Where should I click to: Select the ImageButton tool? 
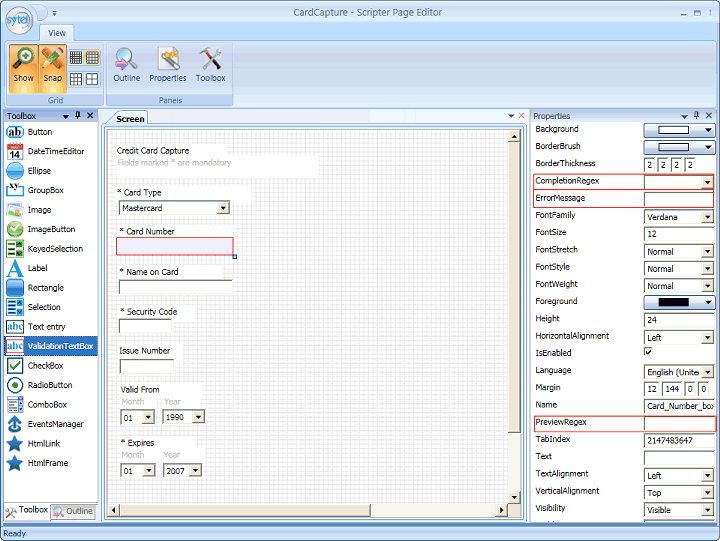(x=51, y=229)
